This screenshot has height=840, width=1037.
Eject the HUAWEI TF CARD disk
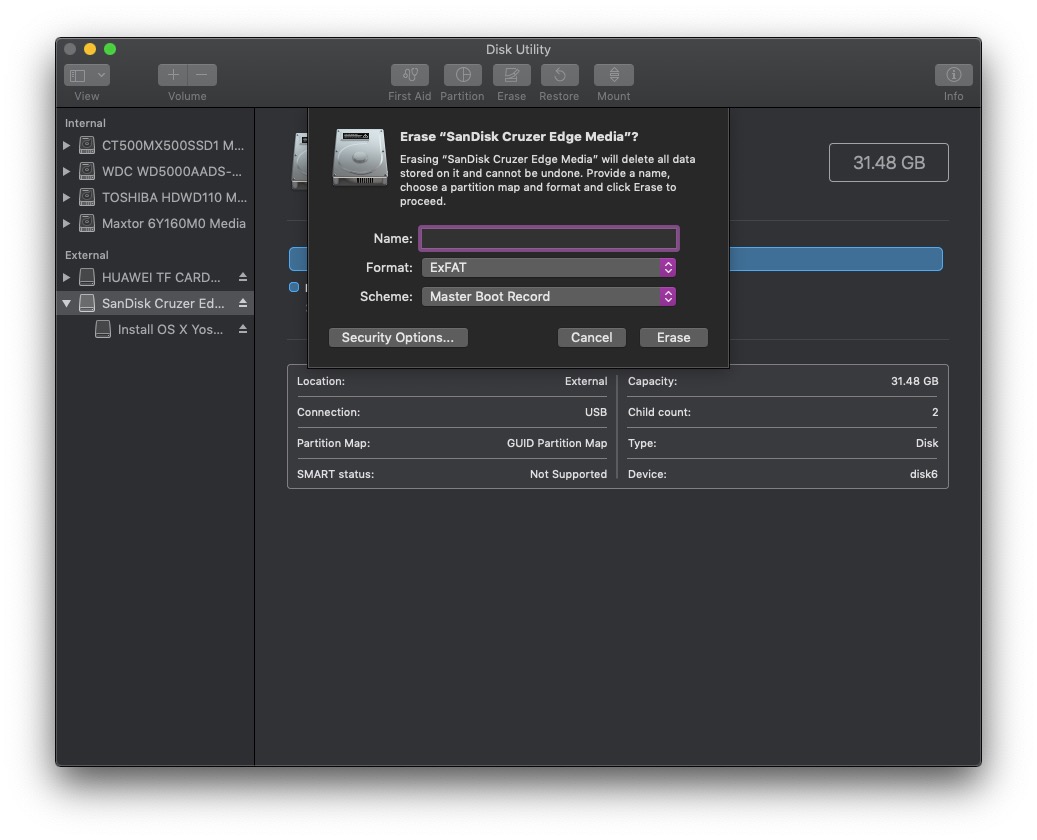click(243, 277)
